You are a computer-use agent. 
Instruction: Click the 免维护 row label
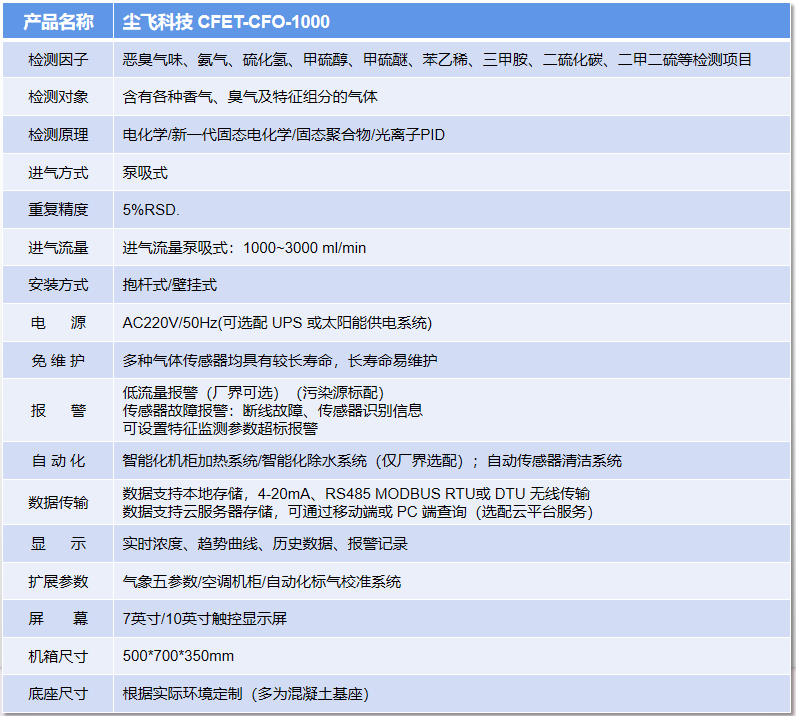click(58, 360)
